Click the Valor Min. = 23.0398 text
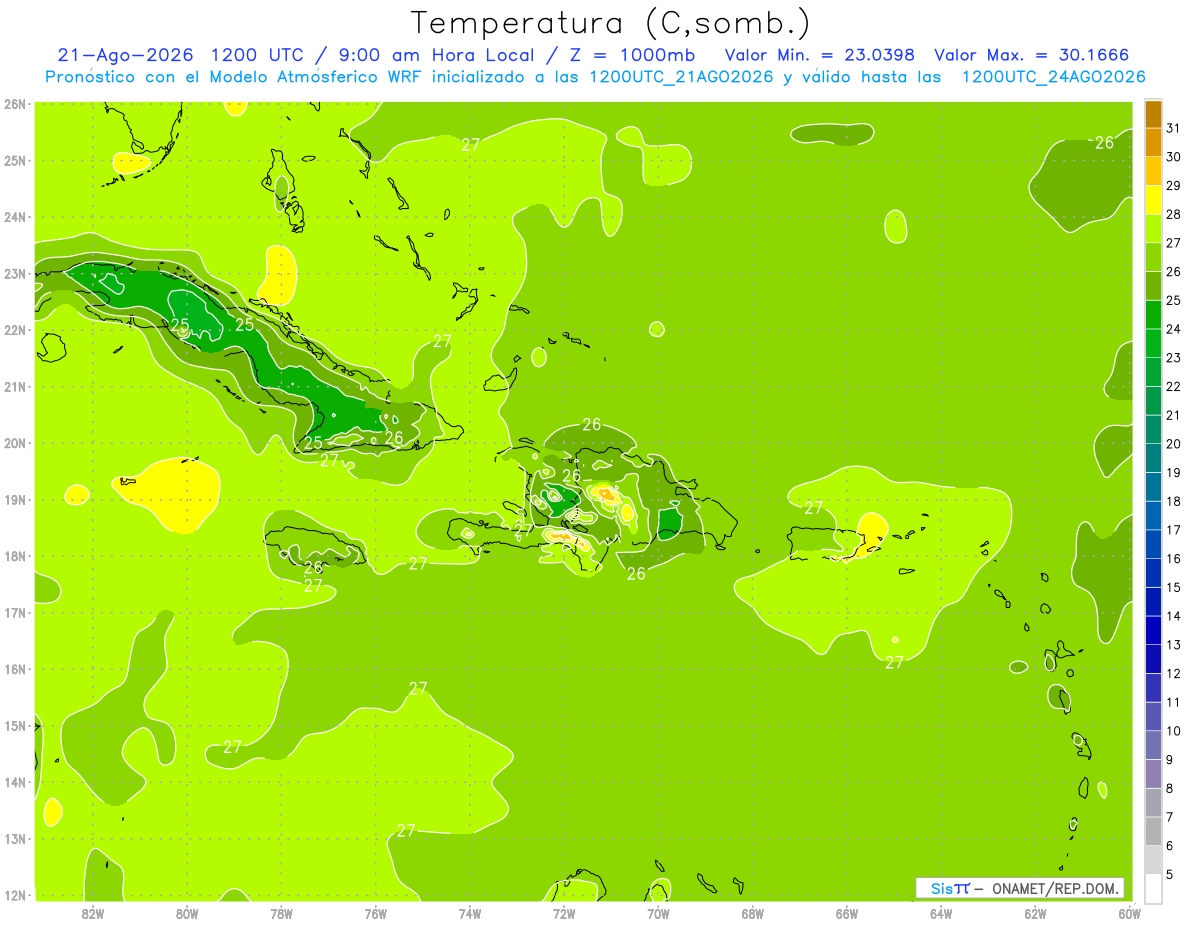This screenshot has height=927, width=1200. tap(820, 55)
